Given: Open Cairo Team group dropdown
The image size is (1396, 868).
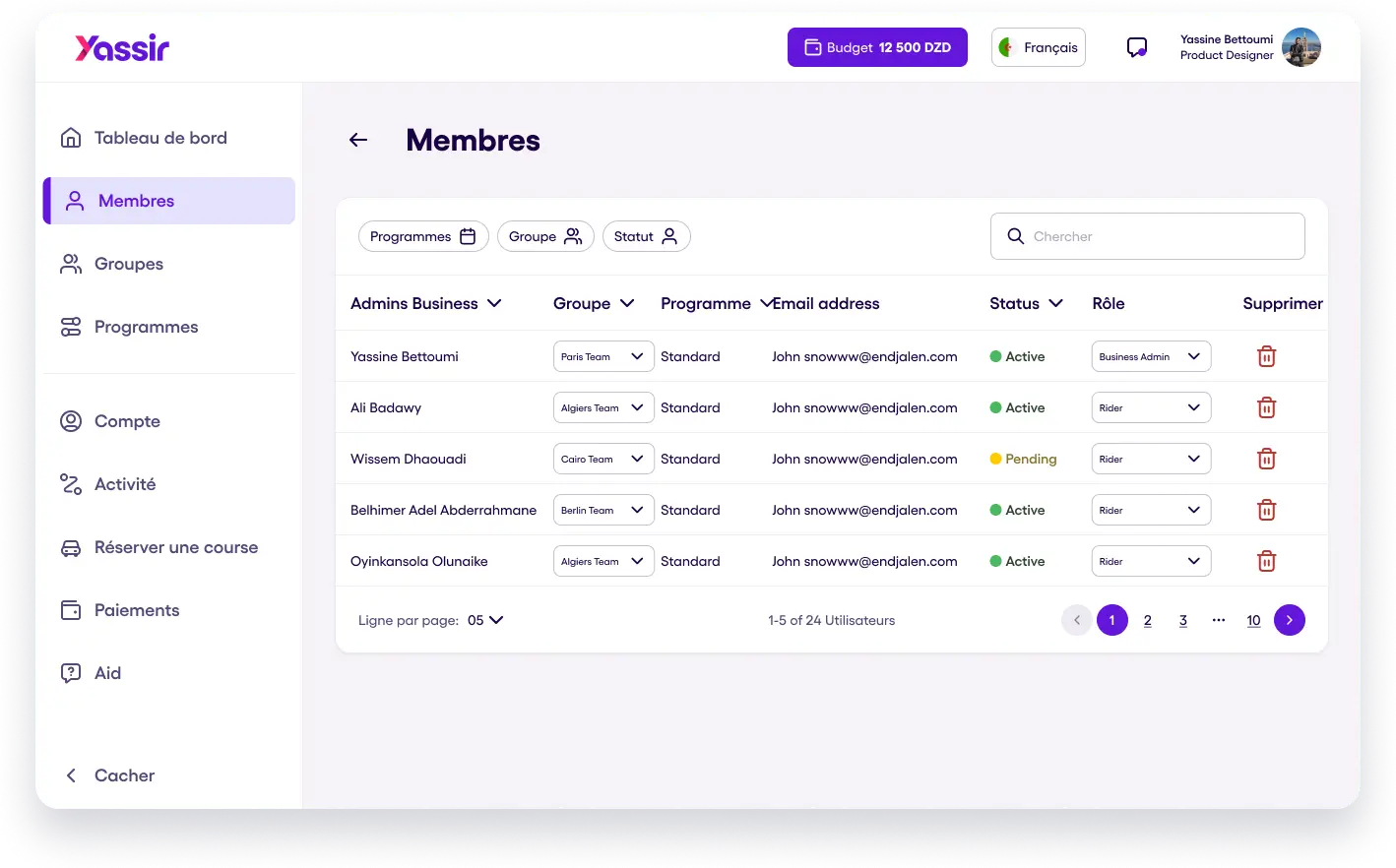Looking at the screenshot, I should (x=603, y=459).
